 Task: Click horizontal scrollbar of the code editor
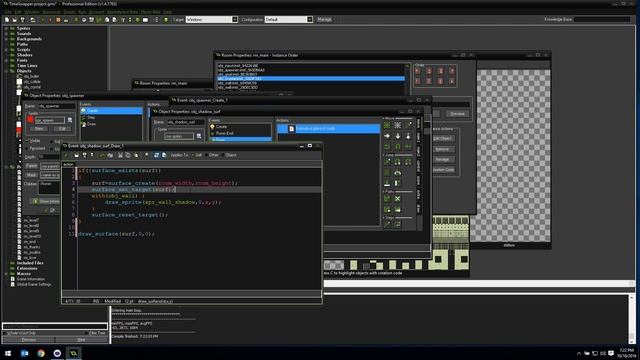pos(191,293)
